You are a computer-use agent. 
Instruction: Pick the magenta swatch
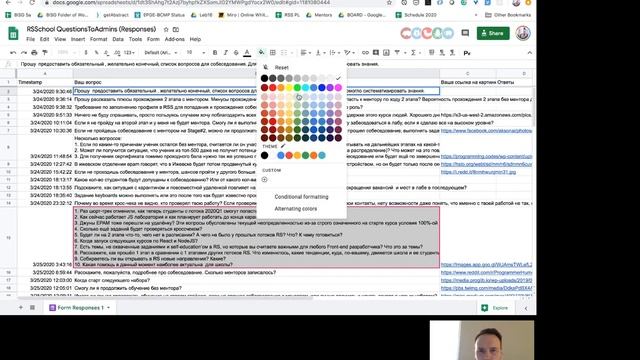click(338, 87)
